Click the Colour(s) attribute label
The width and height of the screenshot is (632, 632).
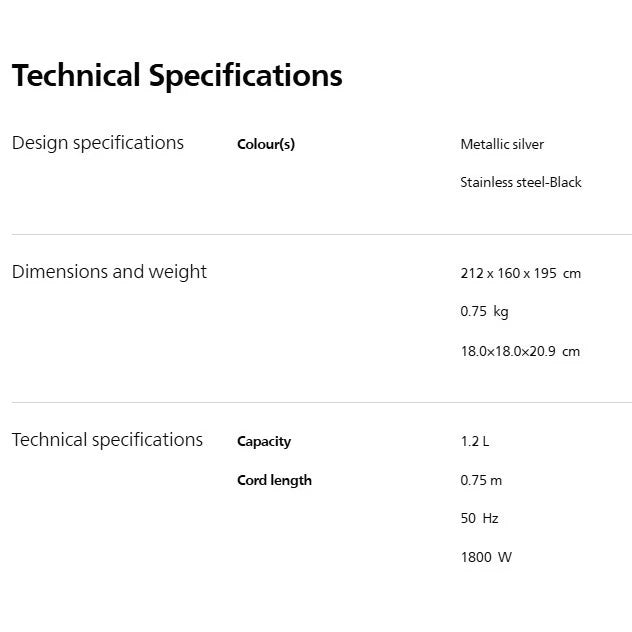coord(266,145)
